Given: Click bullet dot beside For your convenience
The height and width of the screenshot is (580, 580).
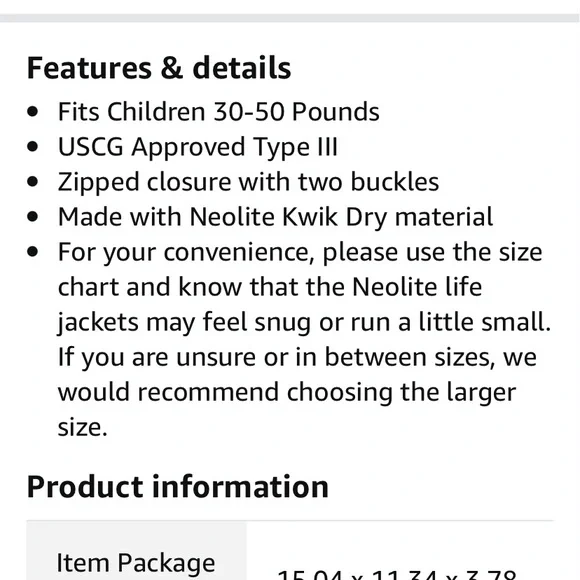Looking at the screenshot, I should tap(33, 252).
